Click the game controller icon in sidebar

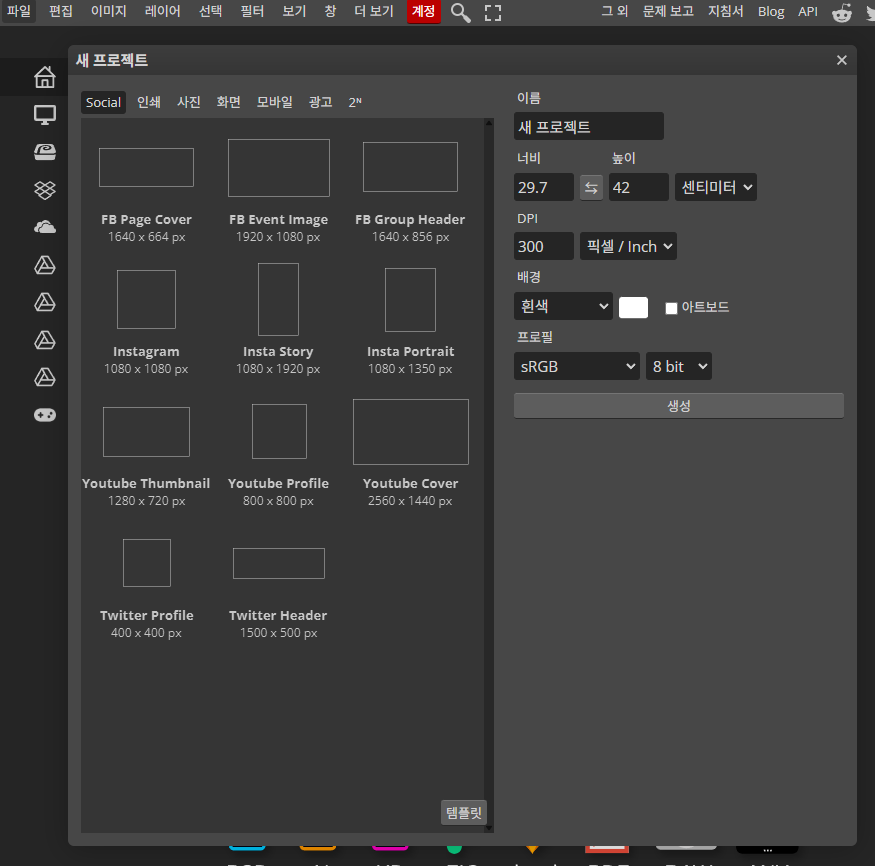(x=45, y=415)
